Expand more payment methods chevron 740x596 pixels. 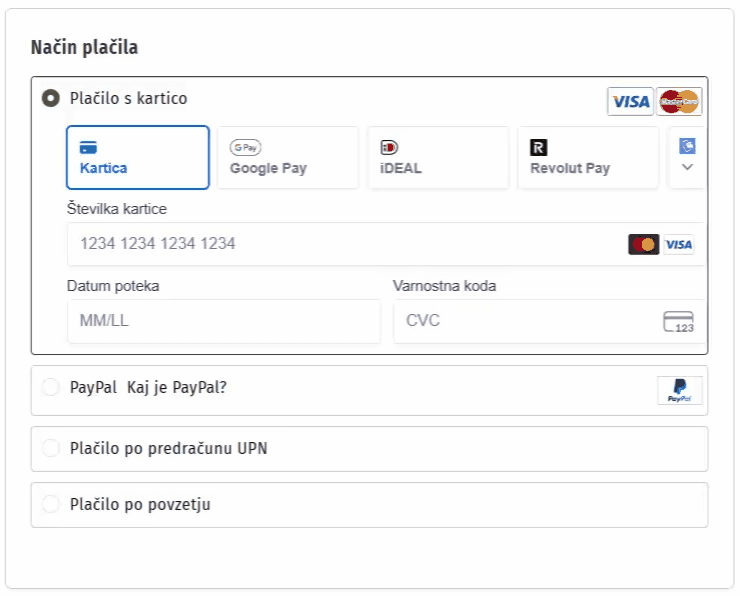687,167
